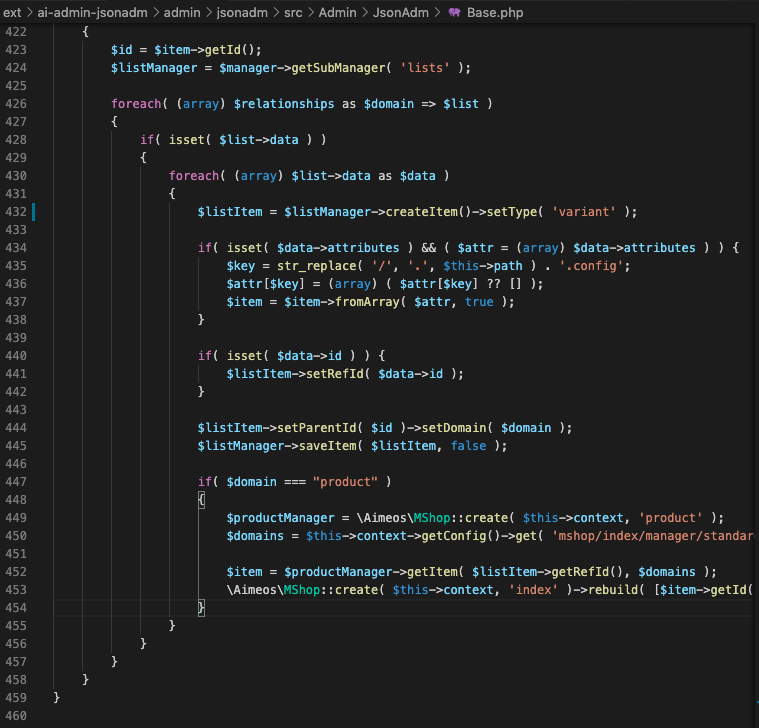This screenshot has width=759, height=728.
Task: Click the "product" string on line 447
Action: pos(345,482)
